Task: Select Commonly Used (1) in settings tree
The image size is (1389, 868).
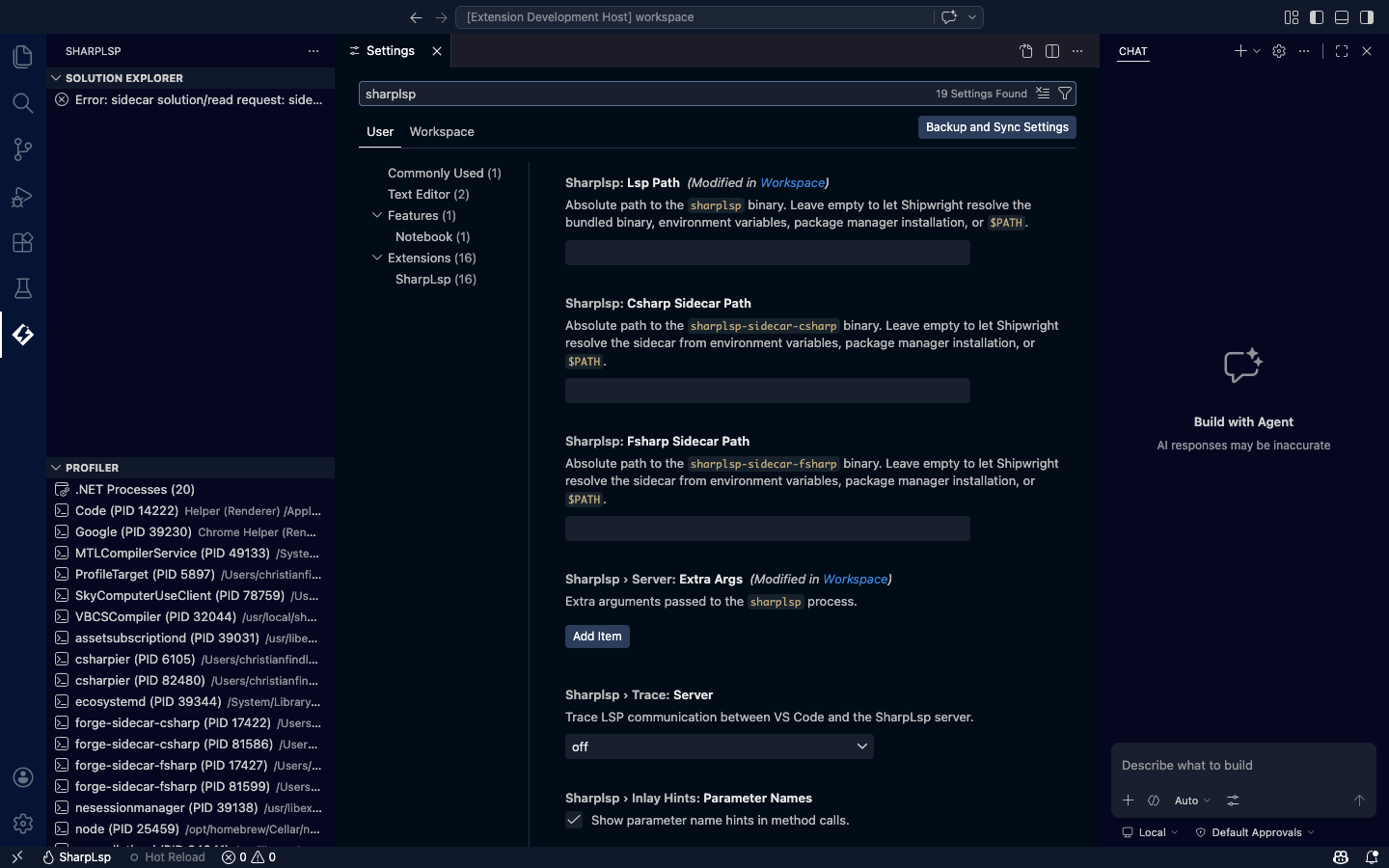Action: pyautogui.click(x=445, y=173)
